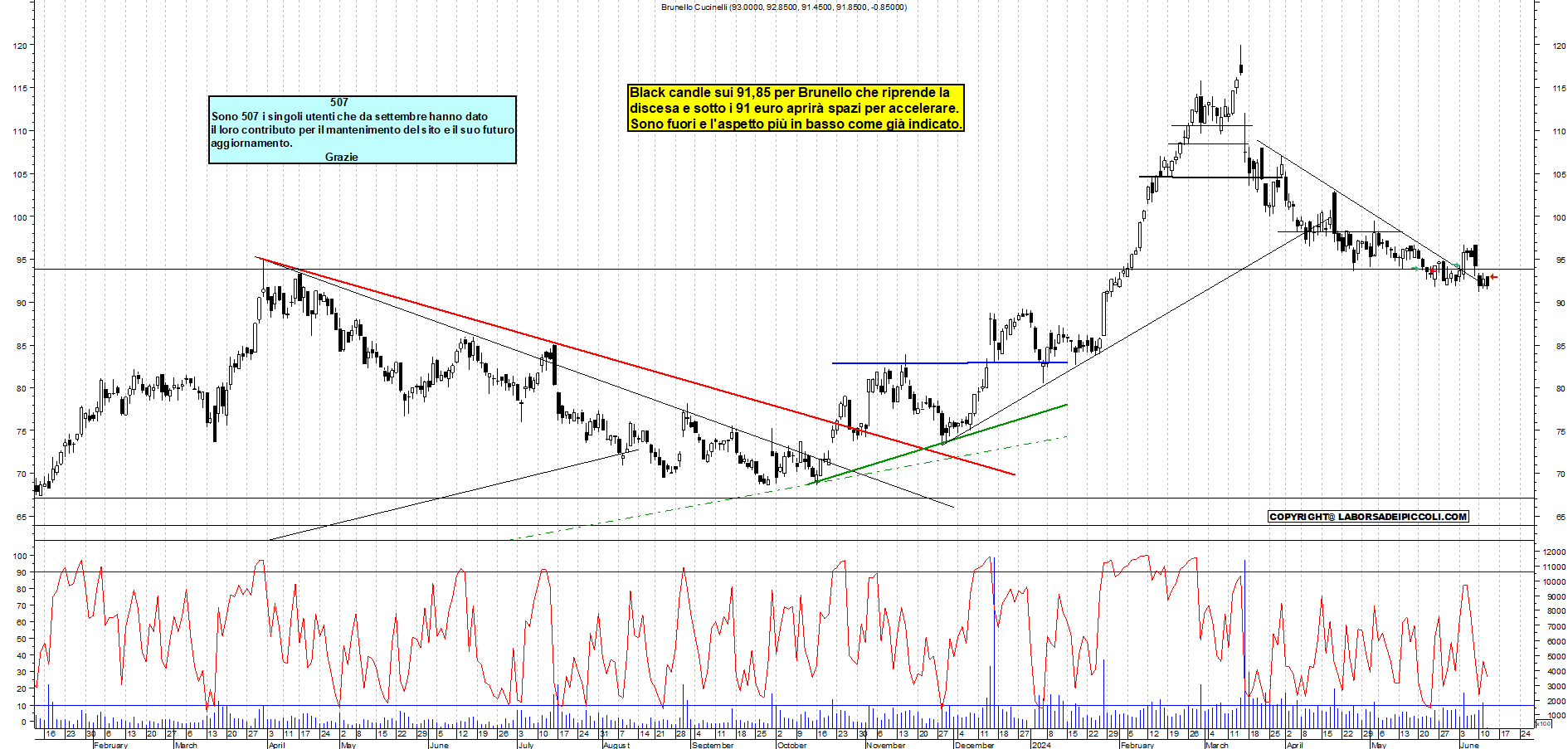Viewport: 1568px width, 749px height.
Task: Select the long black horizontal line near 94
Action: tap(783, 270)
